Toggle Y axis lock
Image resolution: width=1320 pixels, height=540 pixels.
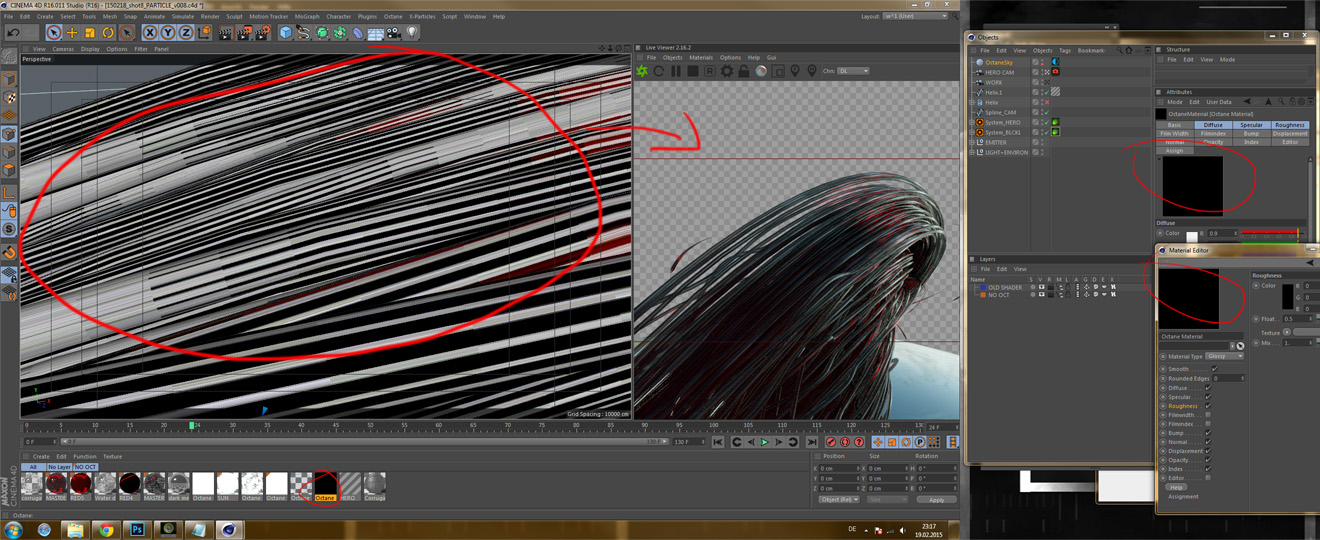click(168, 33)
